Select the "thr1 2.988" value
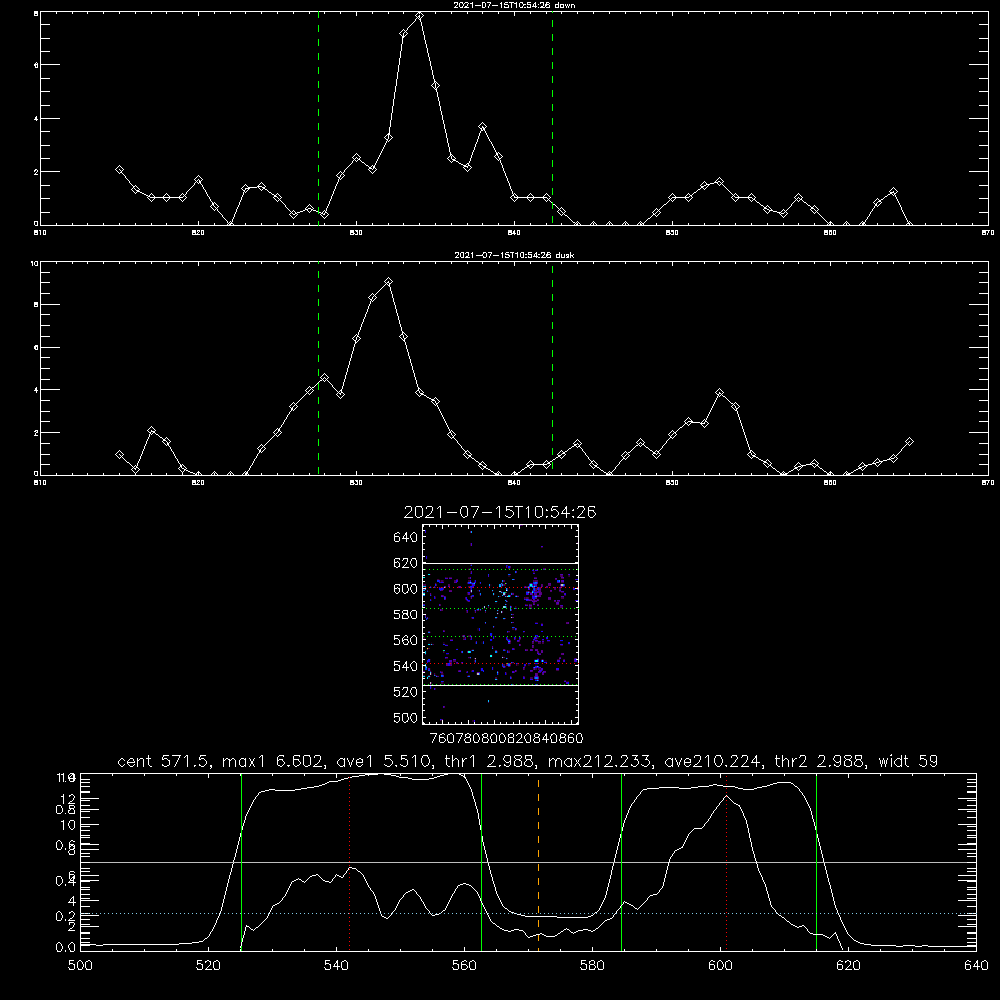Image resolution: width=1000 pixels, height=1000 pixels. click(492, 761)
